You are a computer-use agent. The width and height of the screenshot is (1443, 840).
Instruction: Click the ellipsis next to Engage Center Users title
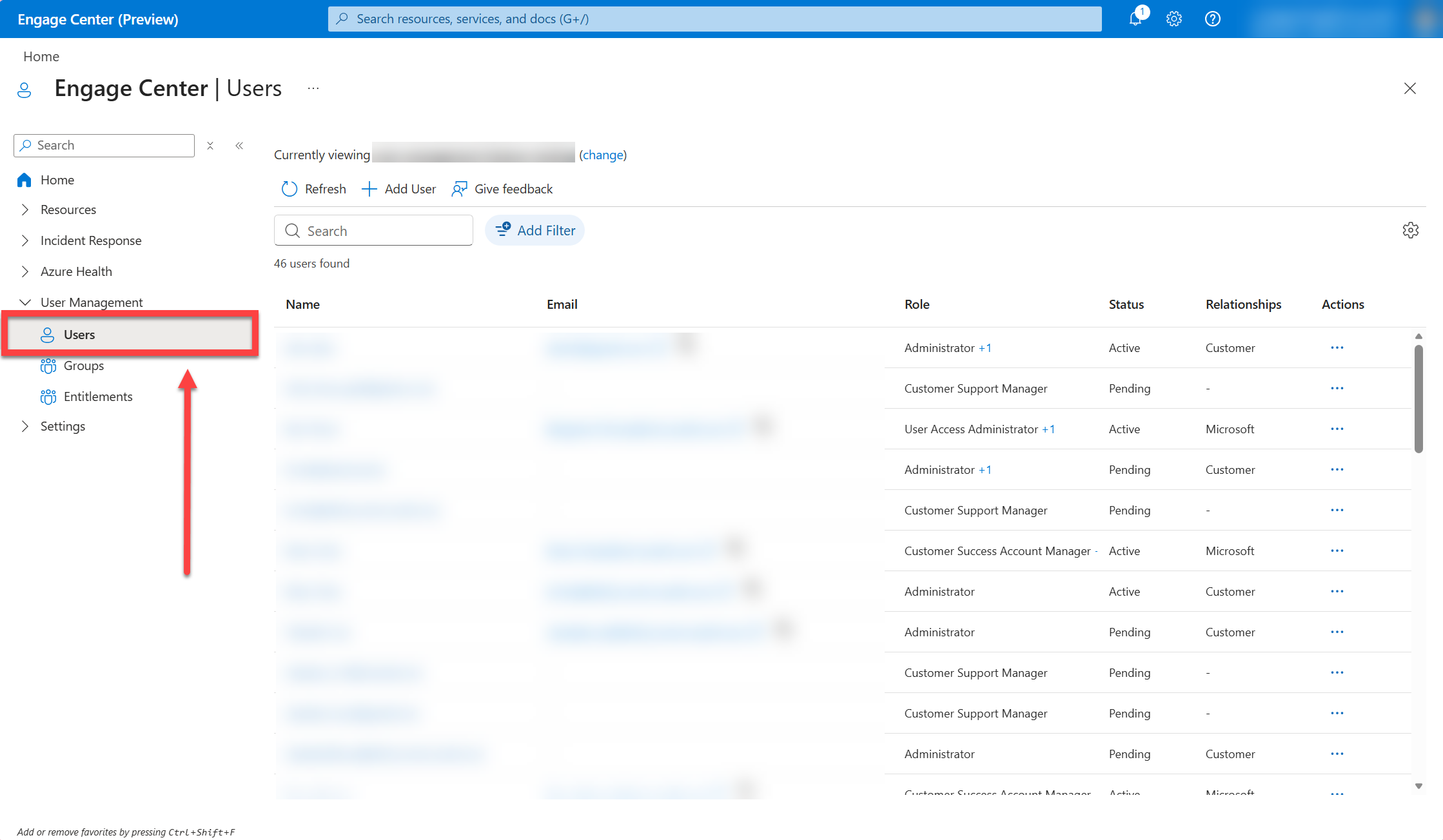coord(313,88)
